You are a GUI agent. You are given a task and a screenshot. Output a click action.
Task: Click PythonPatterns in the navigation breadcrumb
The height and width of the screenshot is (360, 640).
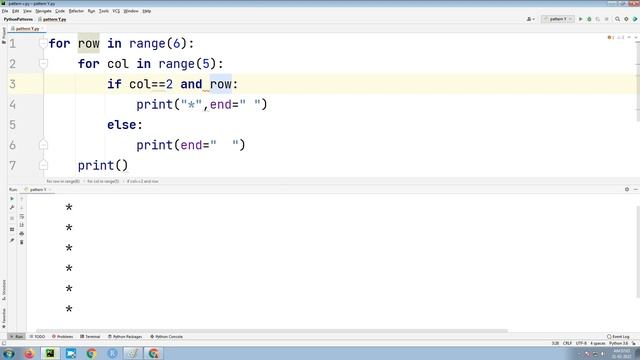pyautogui.click(x=18, y=19)
